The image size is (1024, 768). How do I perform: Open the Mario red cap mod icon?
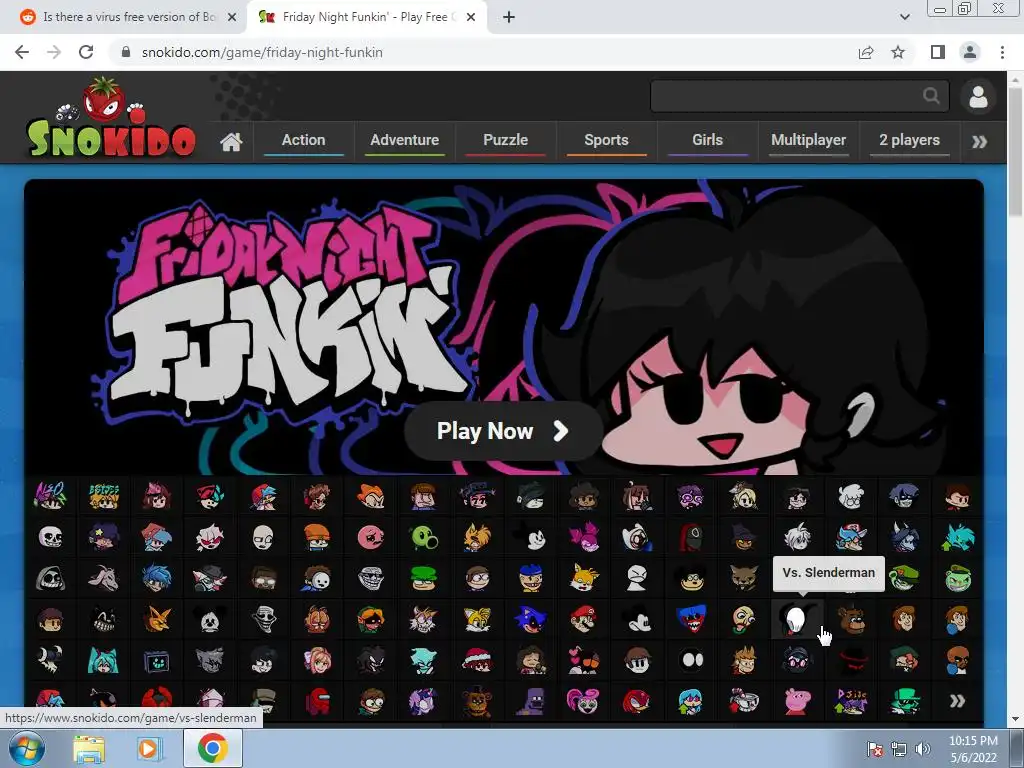[x=583, y=618]
